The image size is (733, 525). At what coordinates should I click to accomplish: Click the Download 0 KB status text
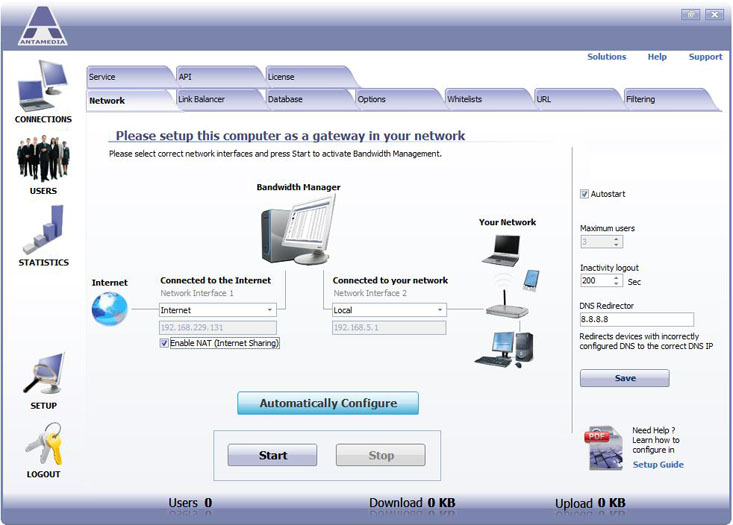point(412,503)
